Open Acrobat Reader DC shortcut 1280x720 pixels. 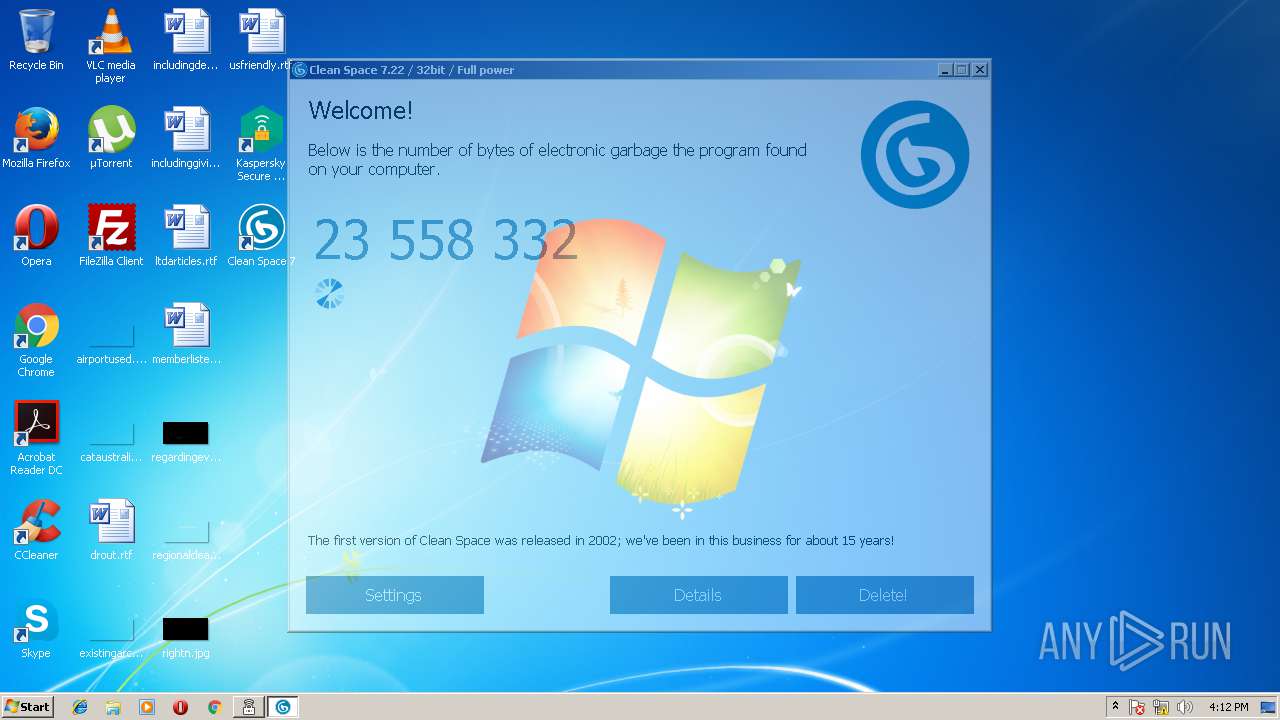[x=36, y=438]
